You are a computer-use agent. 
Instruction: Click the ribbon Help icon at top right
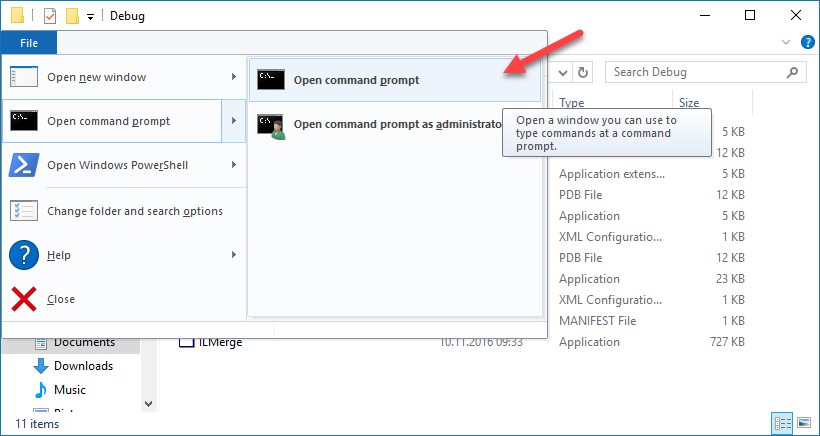click(x=808, y=42)
